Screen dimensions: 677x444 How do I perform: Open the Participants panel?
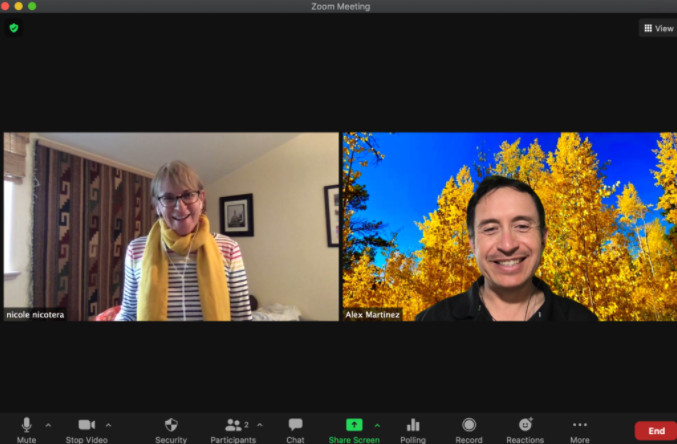[233, 430]
